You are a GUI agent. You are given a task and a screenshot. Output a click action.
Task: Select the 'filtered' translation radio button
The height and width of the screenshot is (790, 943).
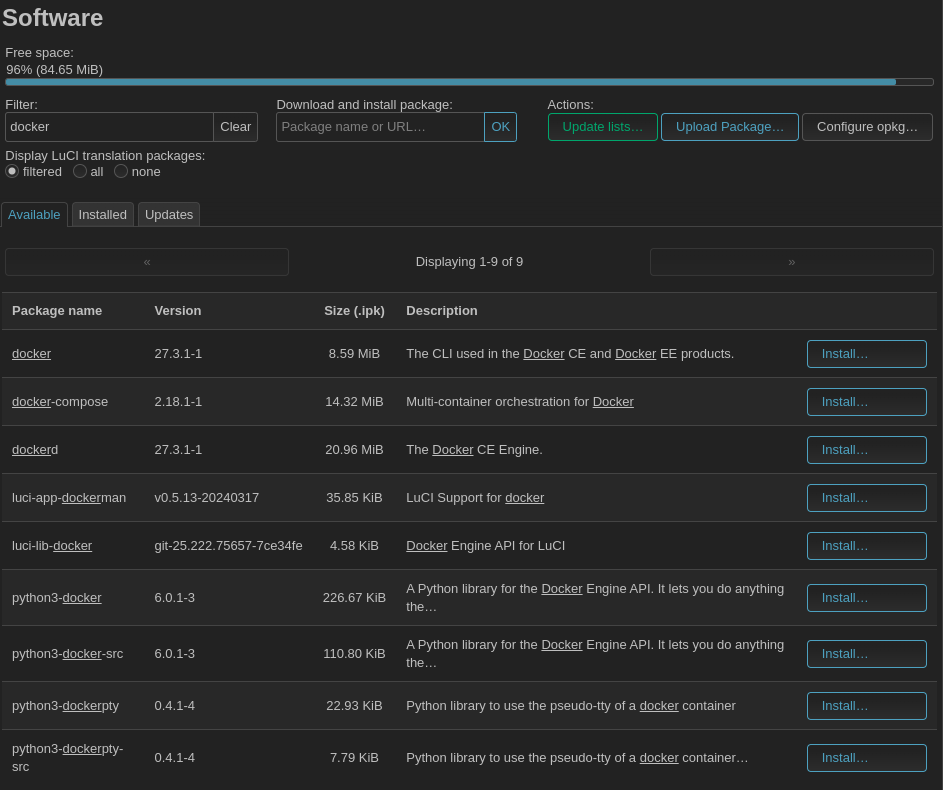tap(12, 171)
